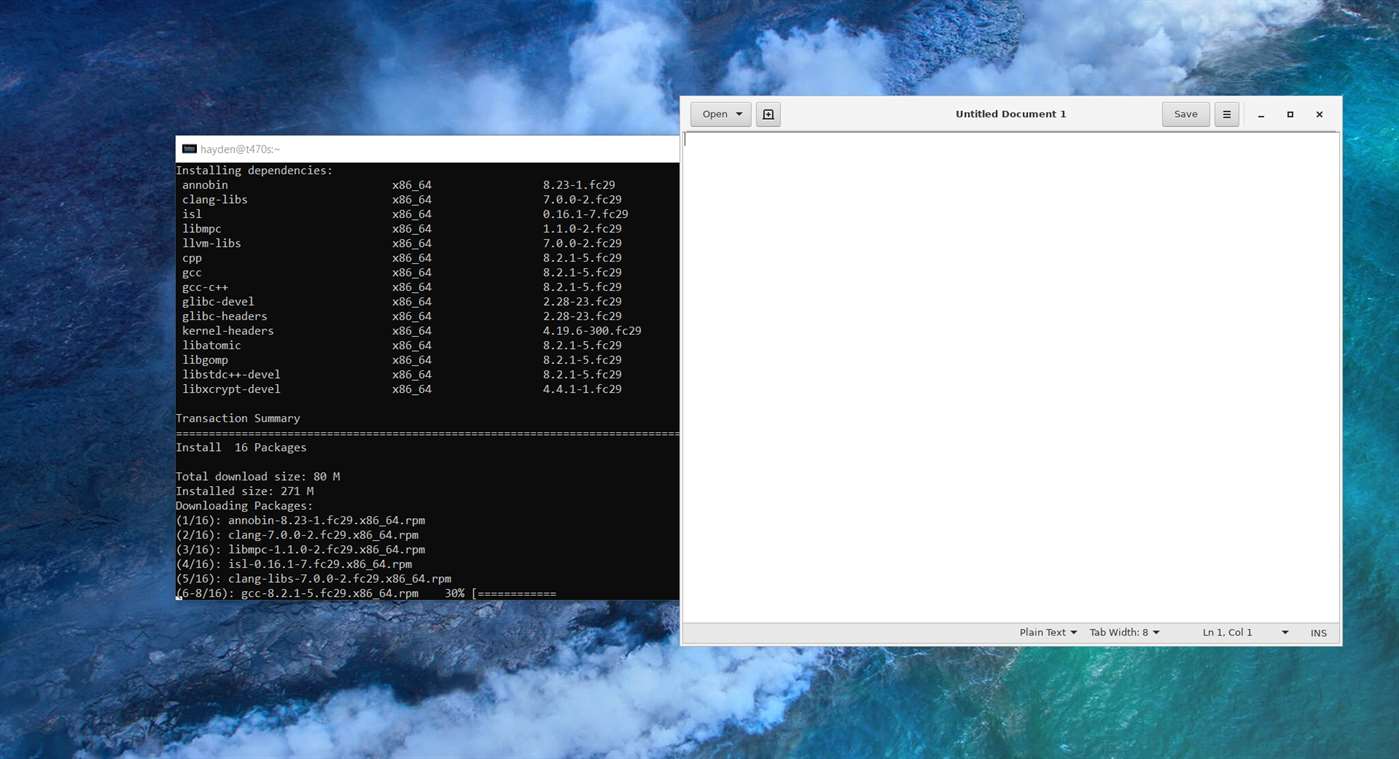Open the Tab Width: 8 dropdown
Image resolution: width=1399 pixels, height=759 pixels.
pos(1124,631)
